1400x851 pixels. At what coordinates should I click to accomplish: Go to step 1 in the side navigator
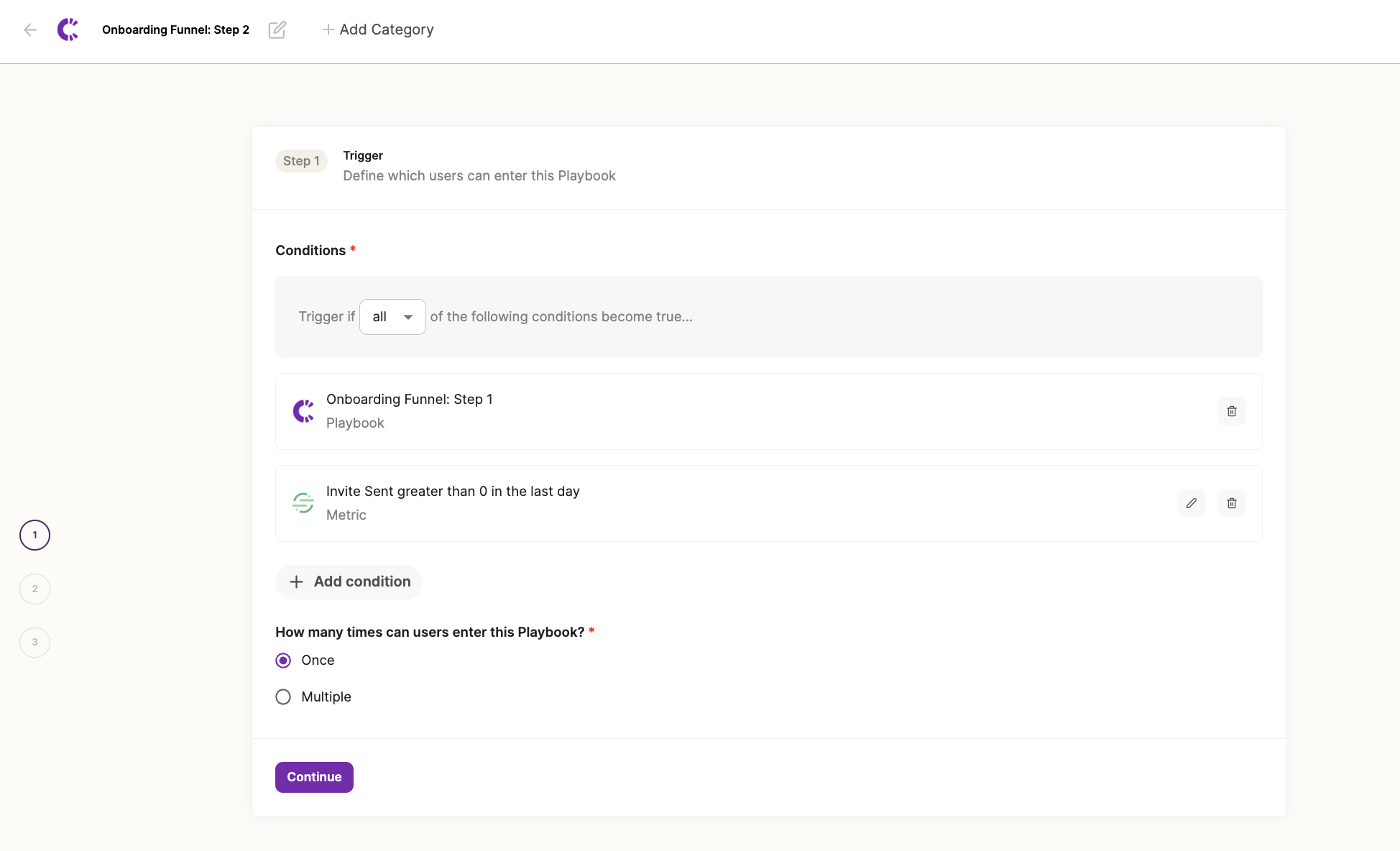[34, 535]
